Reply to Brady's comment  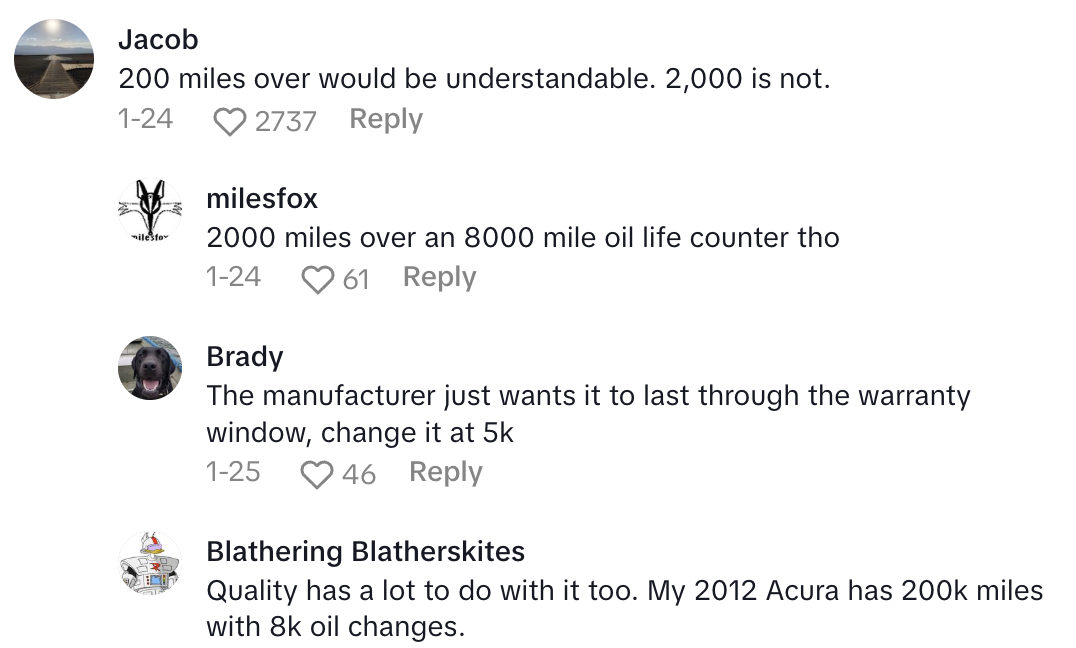click(x=445, y=472)
